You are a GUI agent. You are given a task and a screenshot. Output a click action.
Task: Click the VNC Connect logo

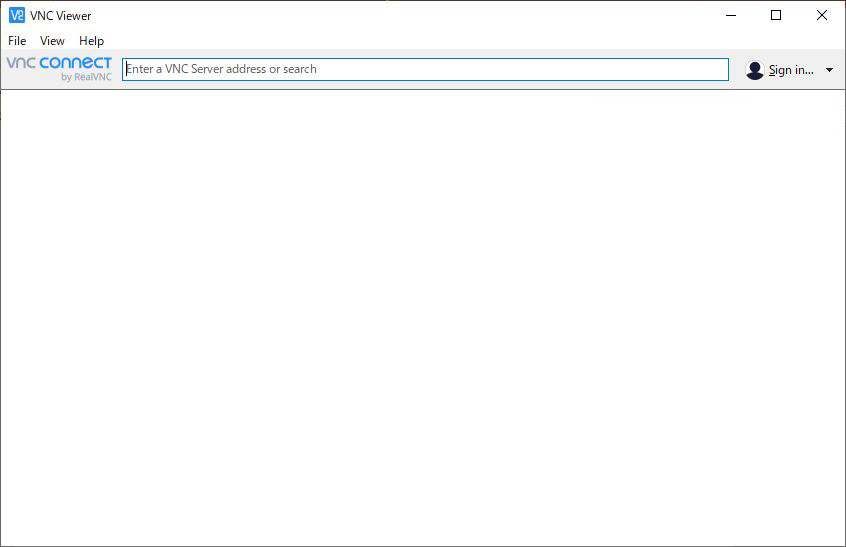coord(59,69)
